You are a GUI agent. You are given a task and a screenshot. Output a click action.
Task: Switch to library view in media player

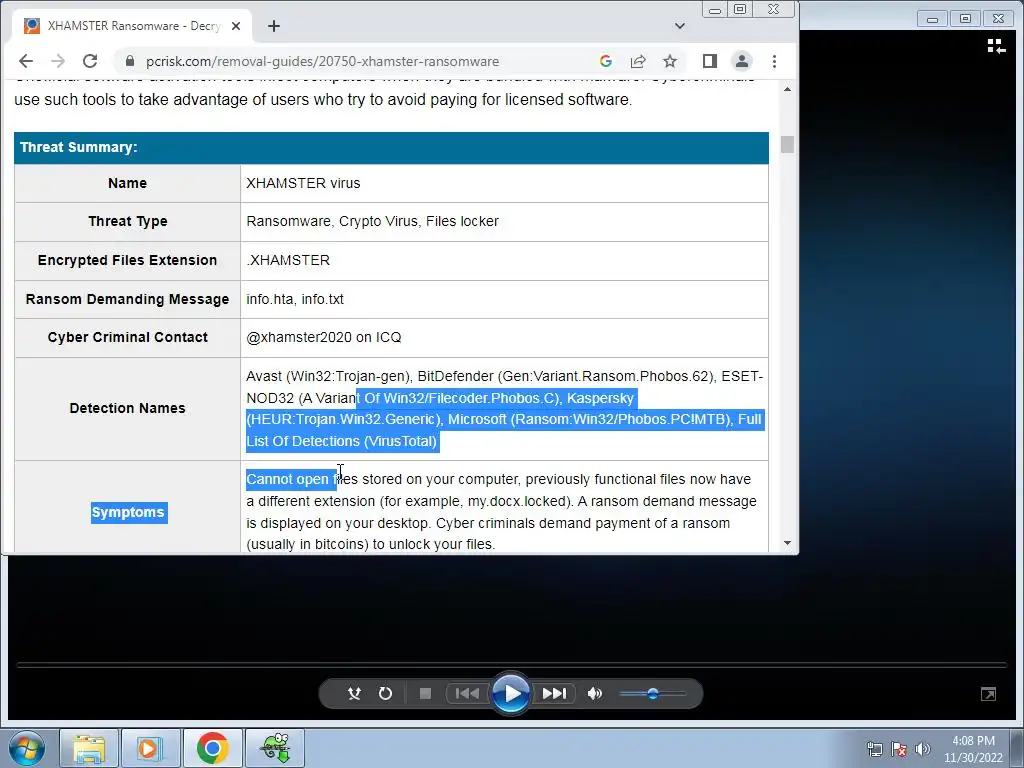pos(996,46)
